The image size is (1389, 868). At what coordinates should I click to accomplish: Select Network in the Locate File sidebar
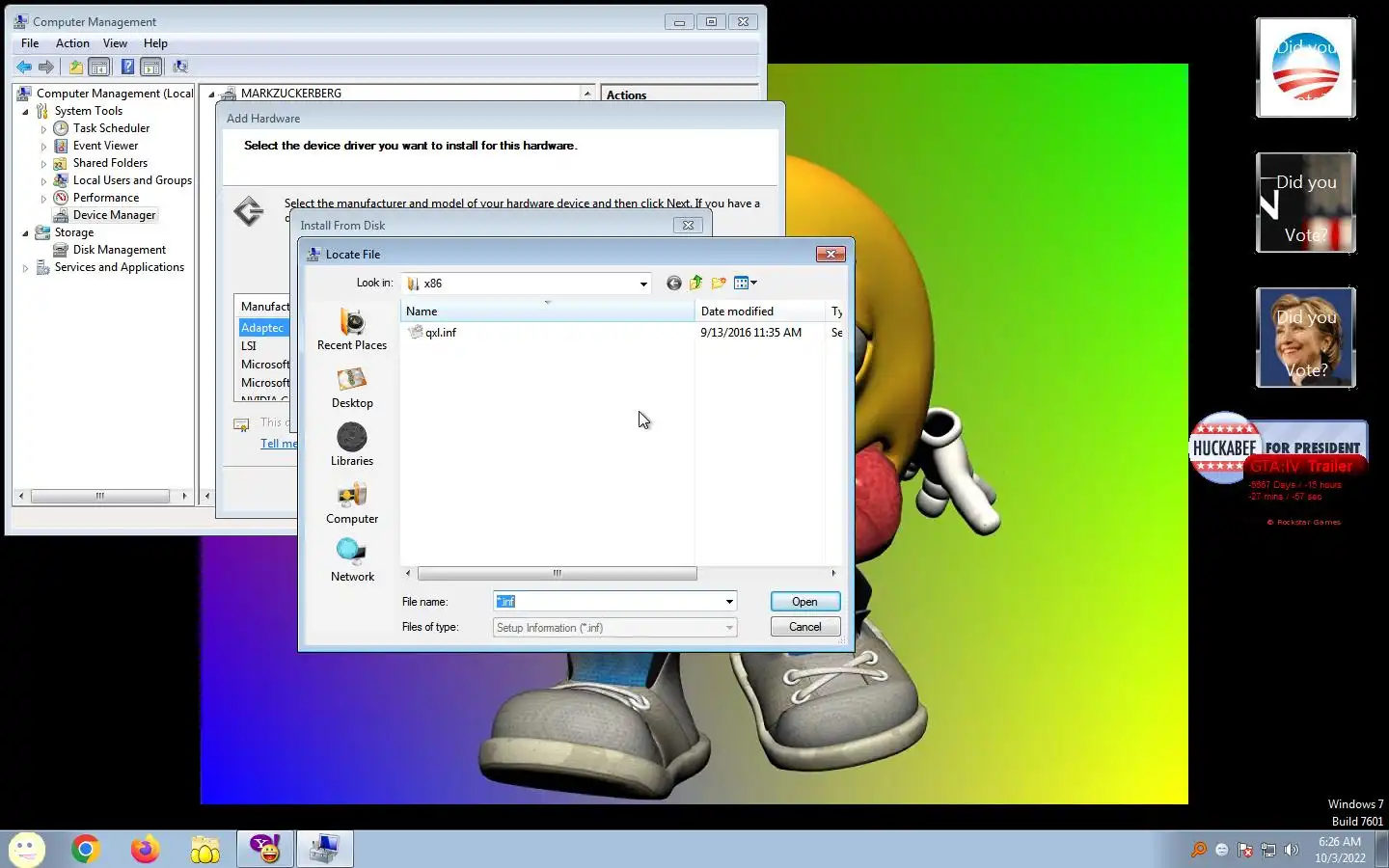(352, 561)
